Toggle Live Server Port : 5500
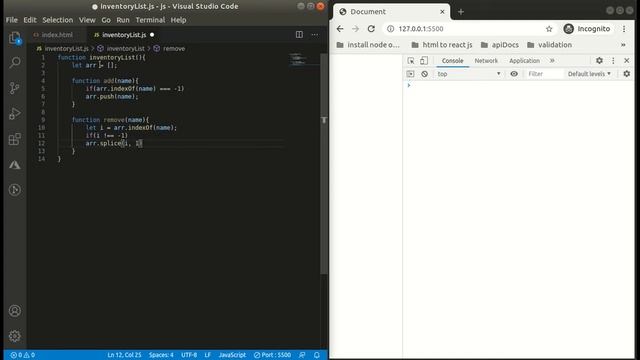The width and height of the screenshot is (640, 360). click(x=272, y=355)
